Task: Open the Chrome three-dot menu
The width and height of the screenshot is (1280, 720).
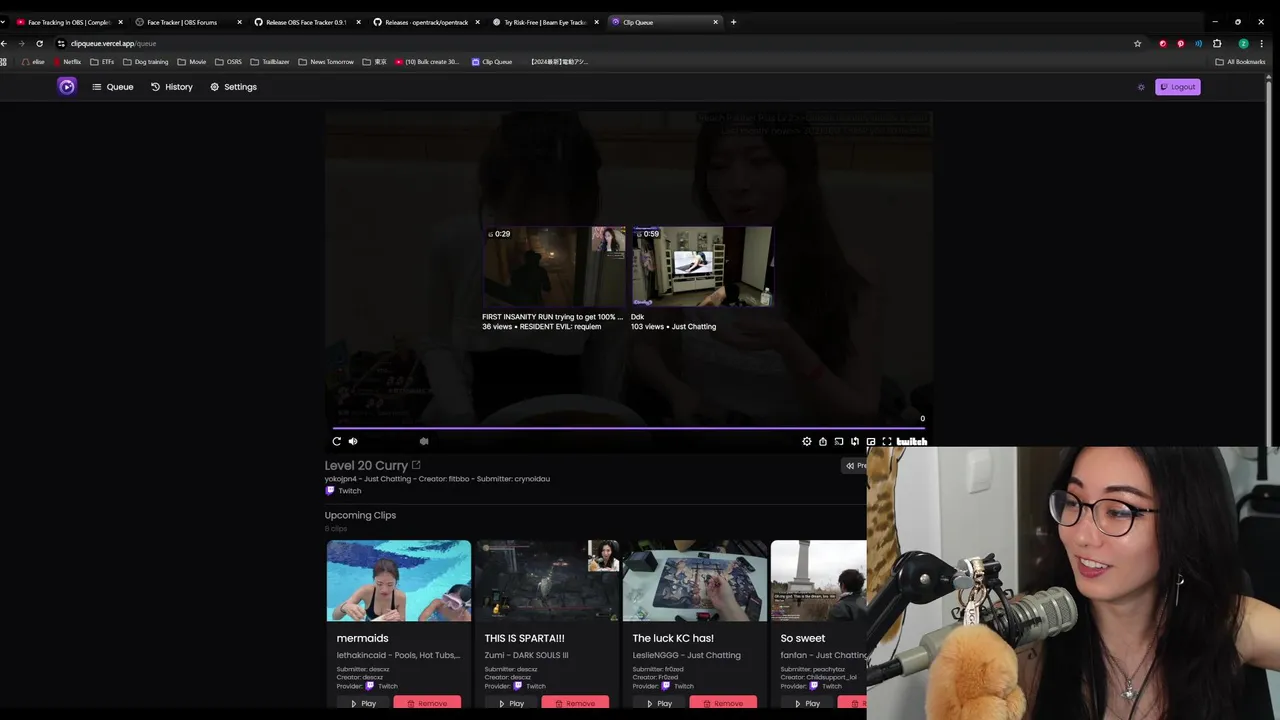Action: 1262,43
